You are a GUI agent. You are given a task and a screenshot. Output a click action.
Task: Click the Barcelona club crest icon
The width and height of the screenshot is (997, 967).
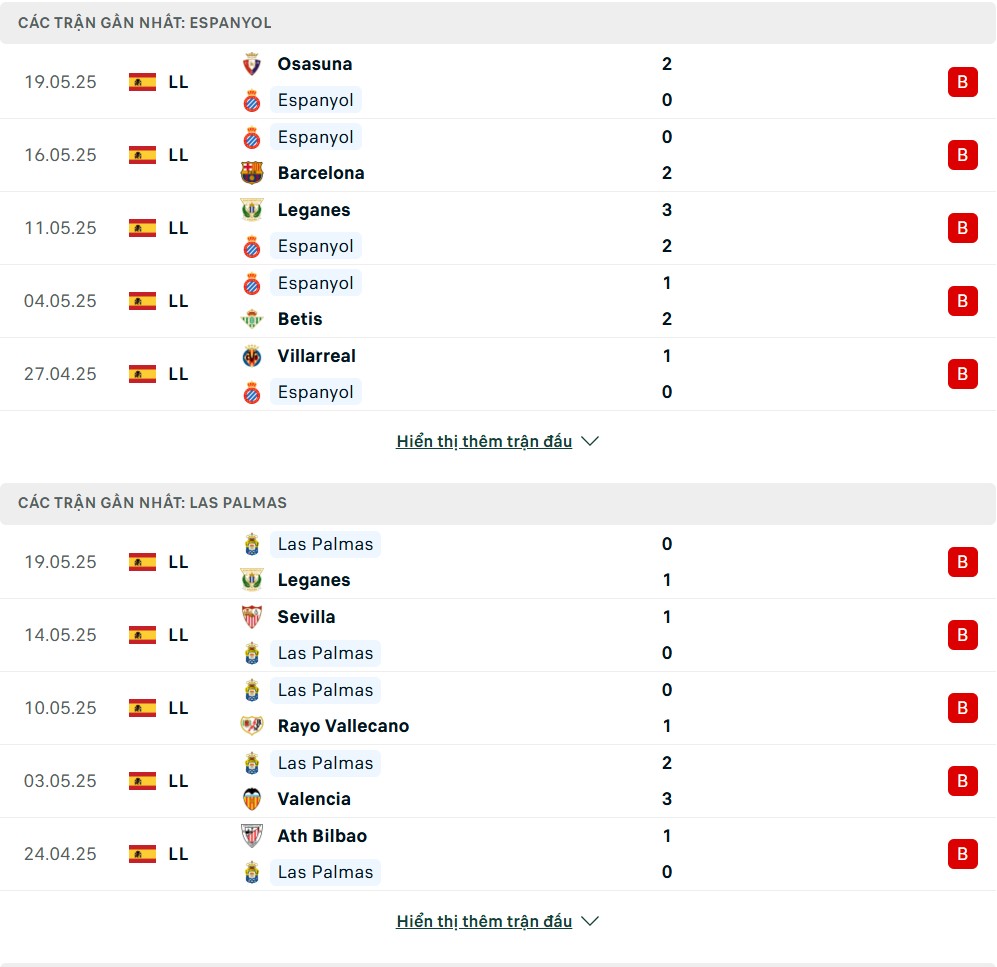[x=252, y=173]
